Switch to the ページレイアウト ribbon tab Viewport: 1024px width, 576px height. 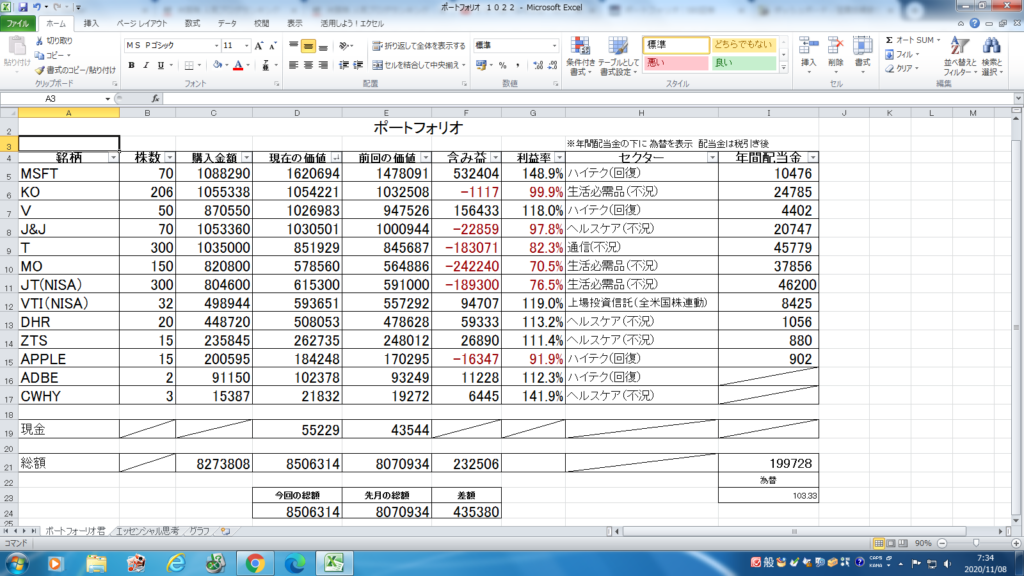[x=142, y=24]
